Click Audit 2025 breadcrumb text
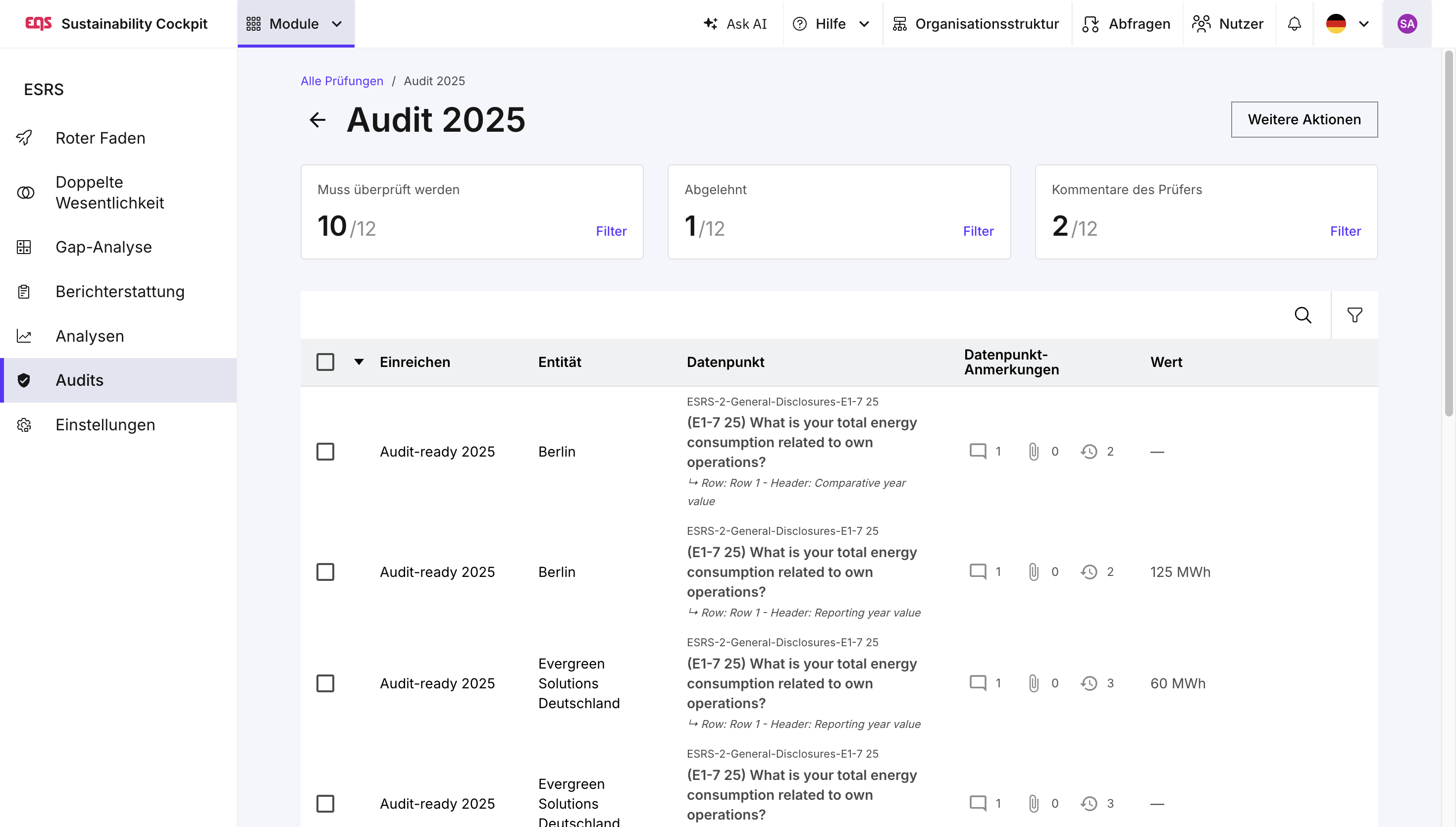The image size is (1456, 827). click(434, 81)
